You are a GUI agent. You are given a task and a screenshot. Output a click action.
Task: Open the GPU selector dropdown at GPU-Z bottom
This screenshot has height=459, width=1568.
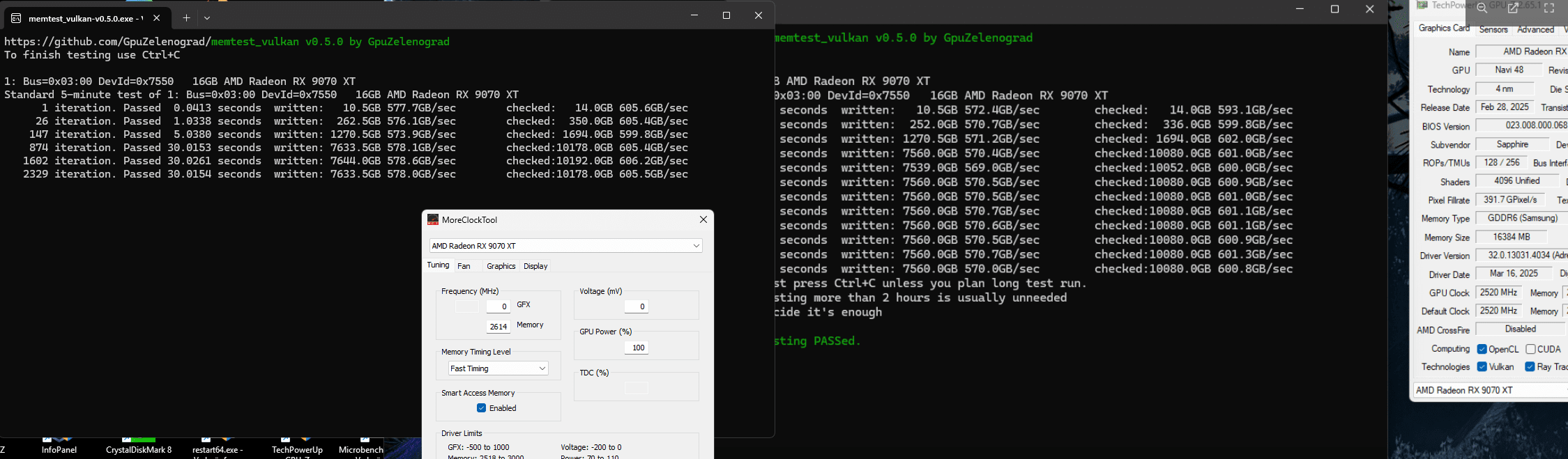(1491, 391)
